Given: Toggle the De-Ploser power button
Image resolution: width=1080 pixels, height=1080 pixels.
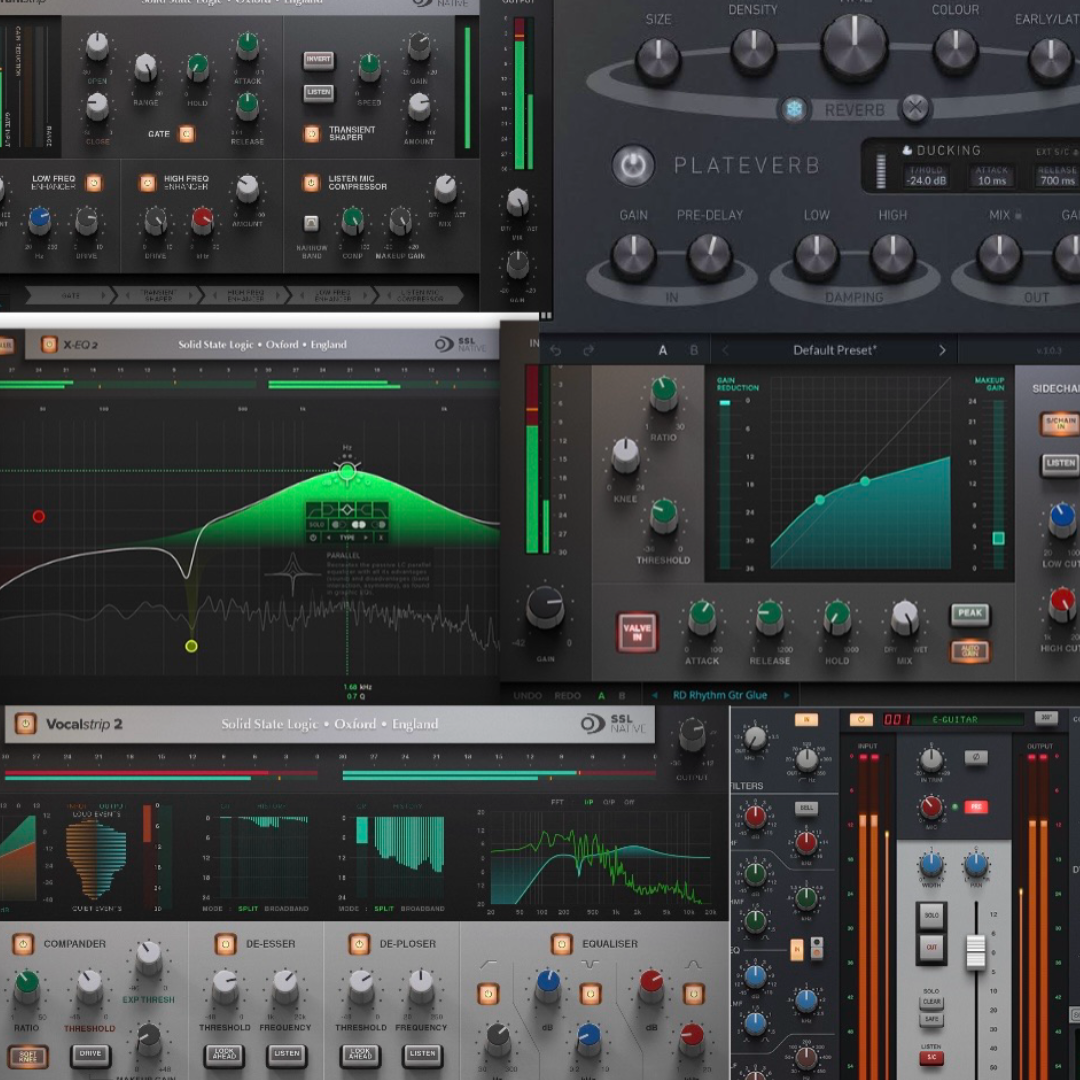Looking at the screenshot, I should (x=359, y=944).
